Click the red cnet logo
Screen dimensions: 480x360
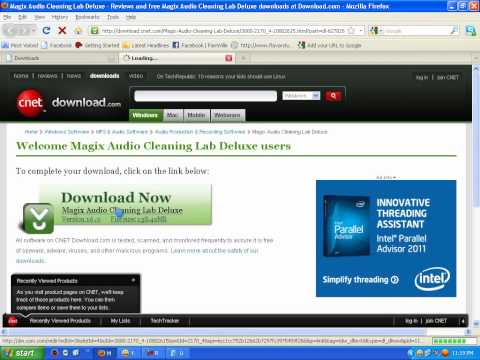30,103
